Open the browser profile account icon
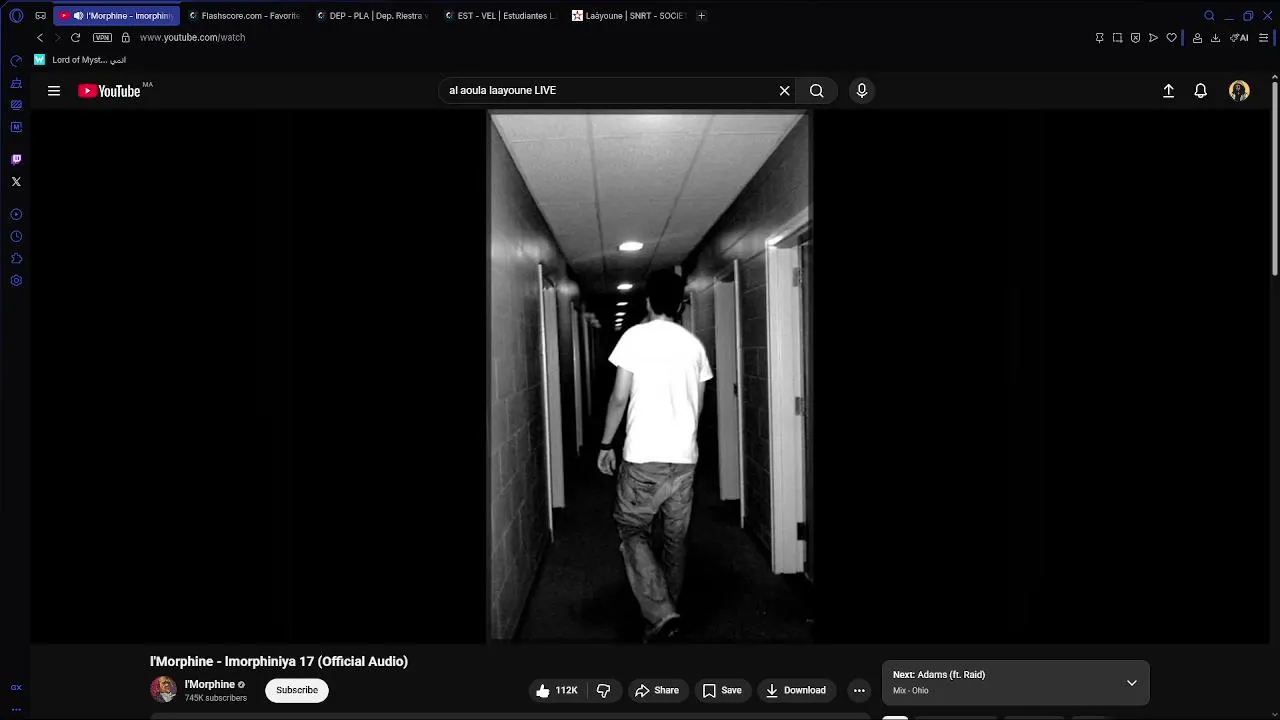1280x720 pixels. point(1197,38)
